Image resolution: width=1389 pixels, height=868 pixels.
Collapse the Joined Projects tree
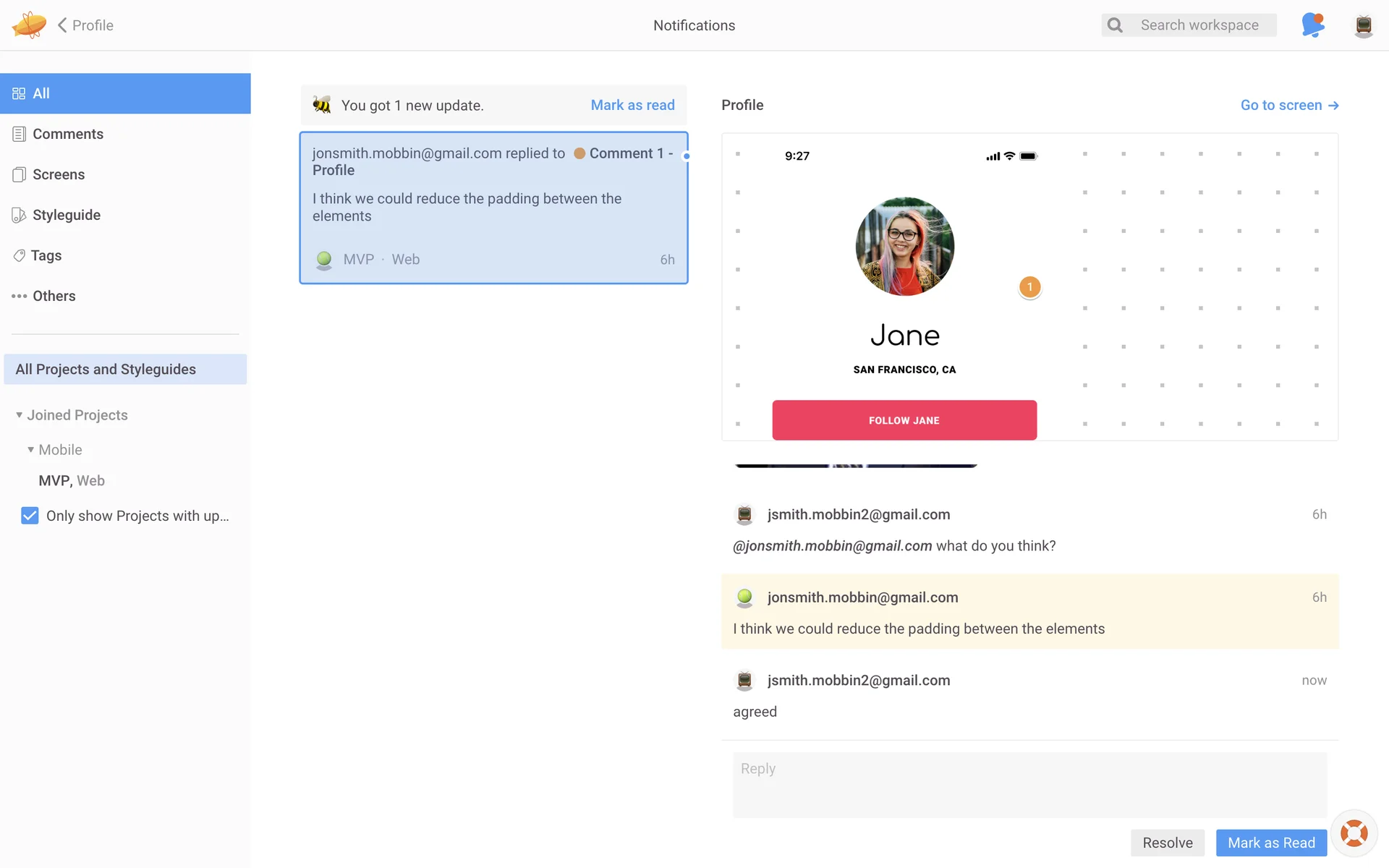click(x=19, y=415)
